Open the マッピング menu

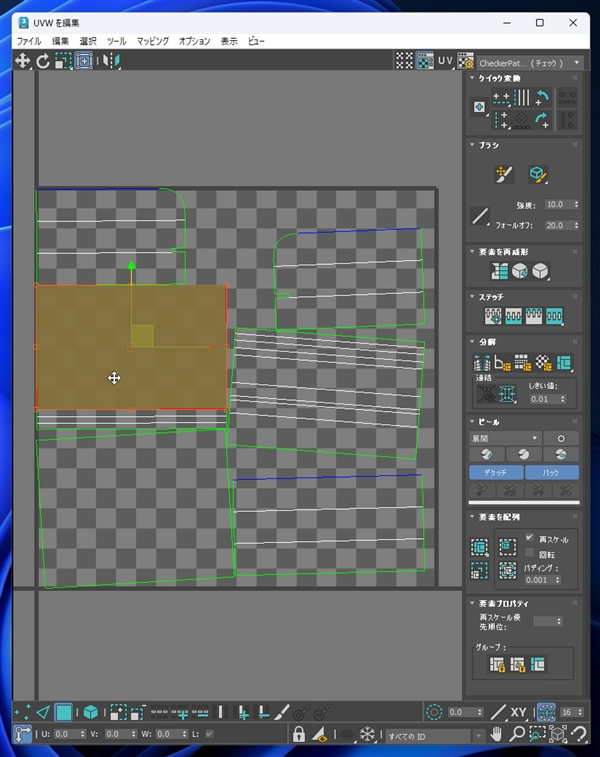[153, 41]
